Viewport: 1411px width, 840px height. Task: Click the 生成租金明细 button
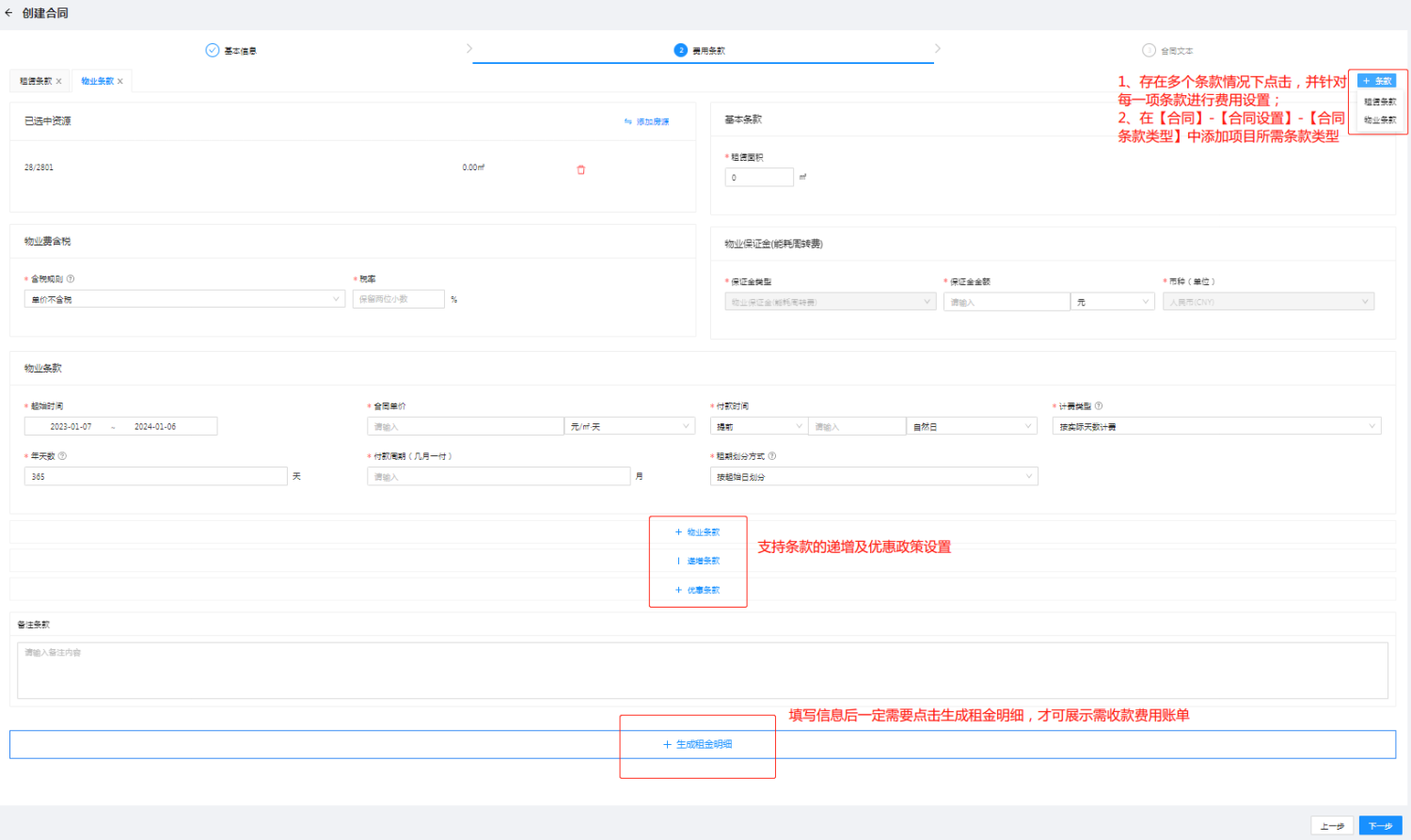click(698, 744)
